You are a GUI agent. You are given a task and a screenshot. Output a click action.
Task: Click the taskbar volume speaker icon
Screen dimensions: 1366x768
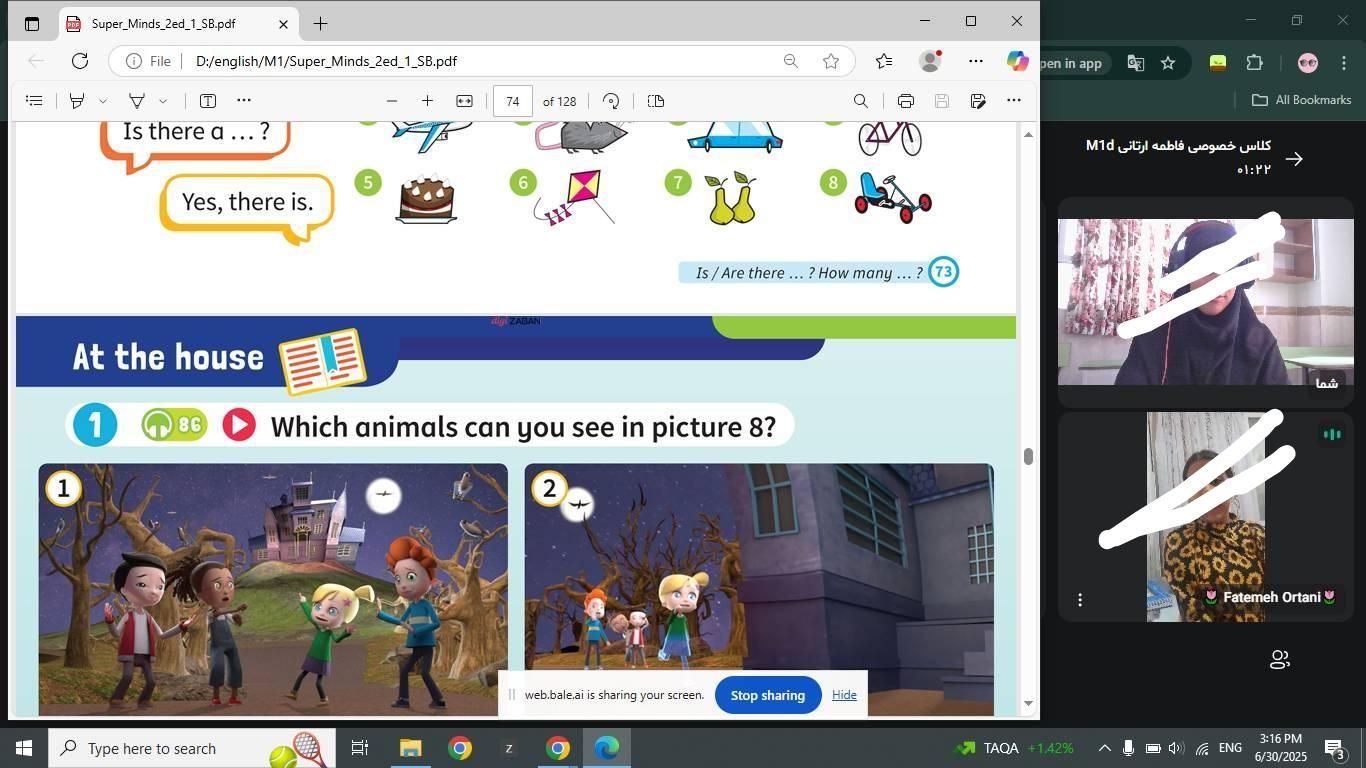click(x=1175, y=748)
